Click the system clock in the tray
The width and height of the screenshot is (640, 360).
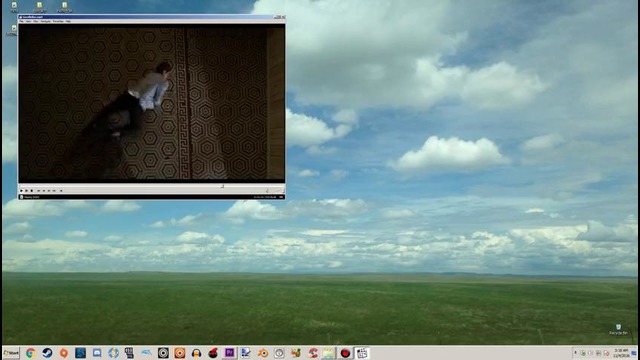(621, 353)
